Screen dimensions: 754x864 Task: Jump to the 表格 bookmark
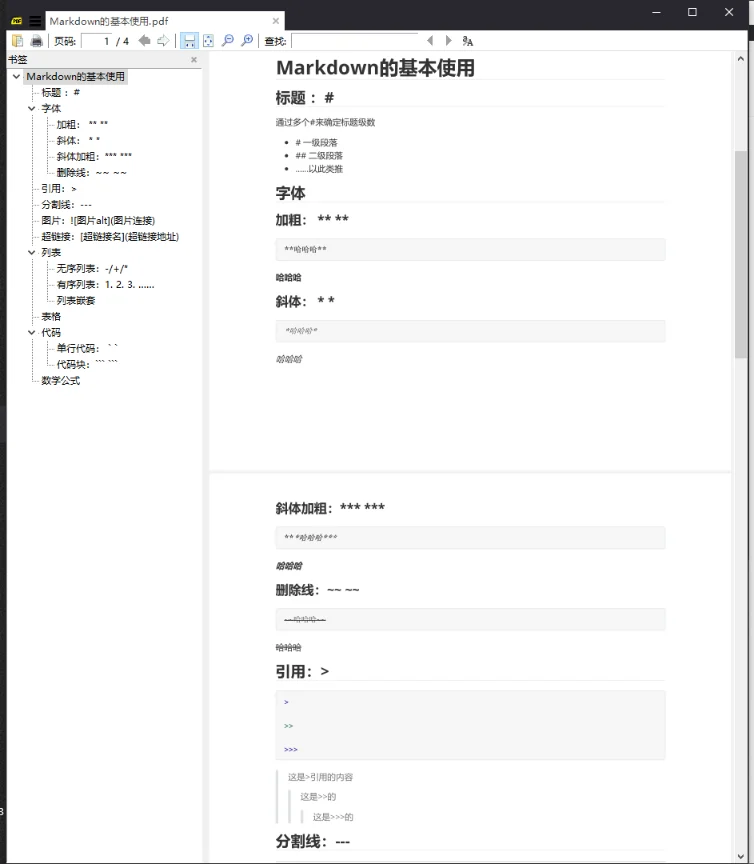tap(51, 316)
